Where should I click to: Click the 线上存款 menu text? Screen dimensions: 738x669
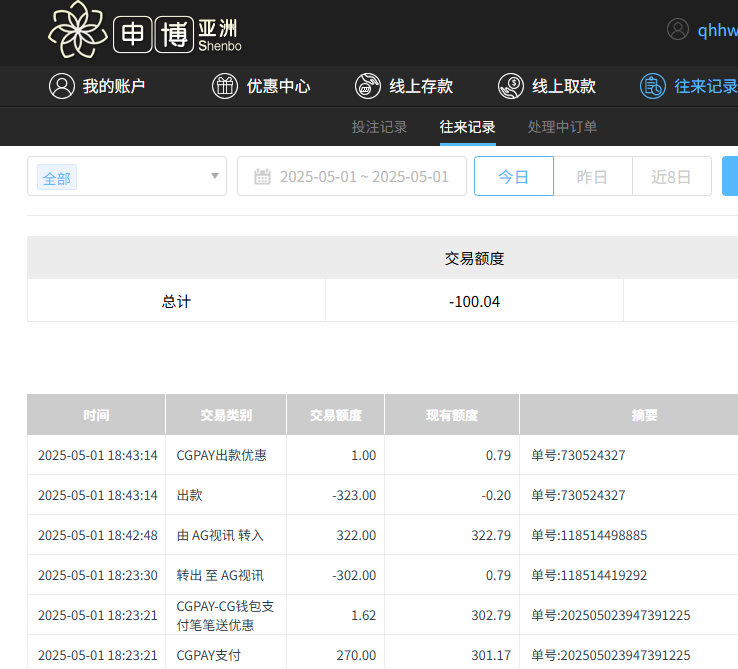point(421,86)
